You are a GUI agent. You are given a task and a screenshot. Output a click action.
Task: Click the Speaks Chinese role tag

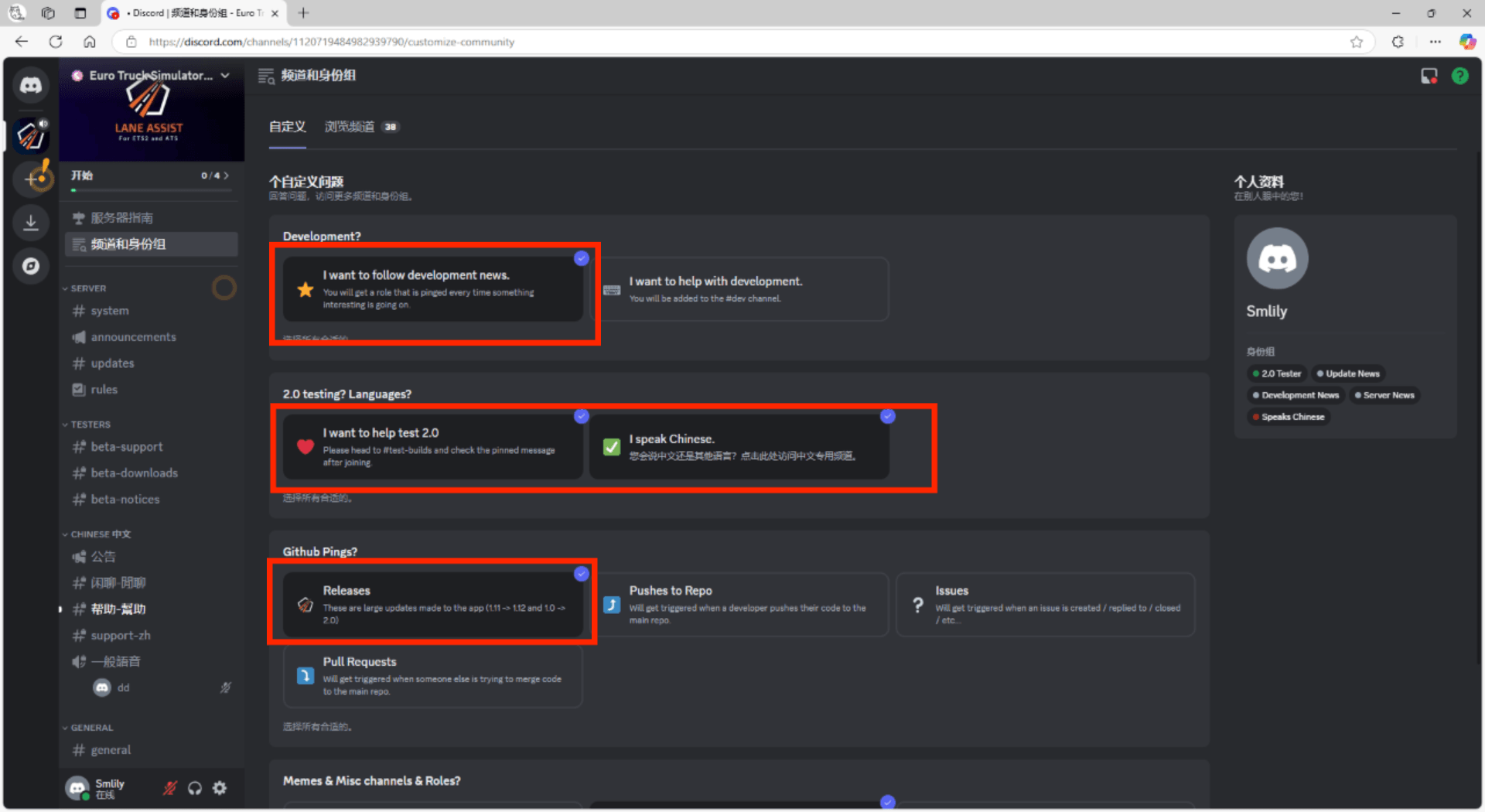1289,417
